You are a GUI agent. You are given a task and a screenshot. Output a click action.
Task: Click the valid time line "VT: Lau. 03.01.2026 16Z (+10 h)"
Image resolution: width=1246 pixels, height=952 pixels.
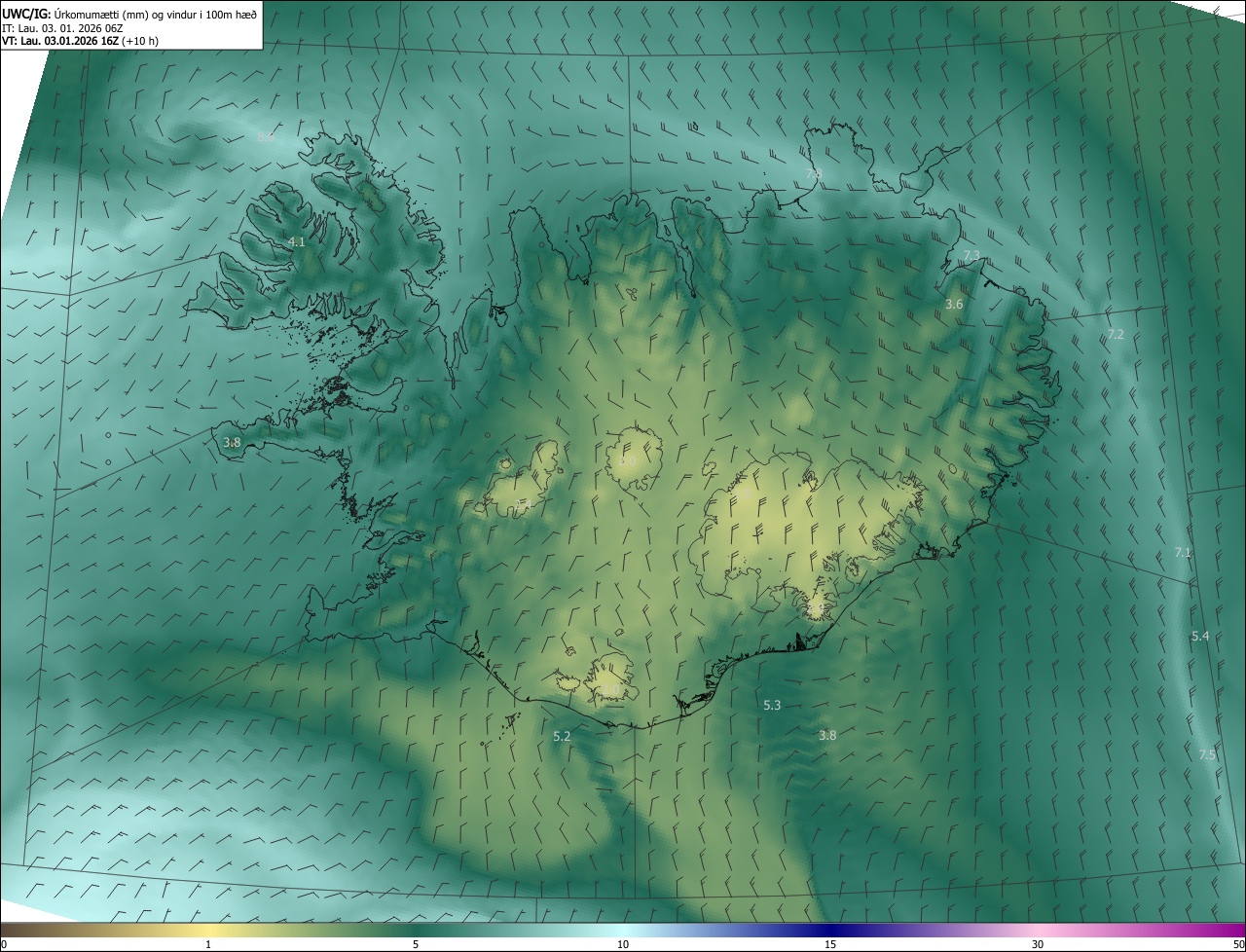pyautogui.click(x=81, y=41)
